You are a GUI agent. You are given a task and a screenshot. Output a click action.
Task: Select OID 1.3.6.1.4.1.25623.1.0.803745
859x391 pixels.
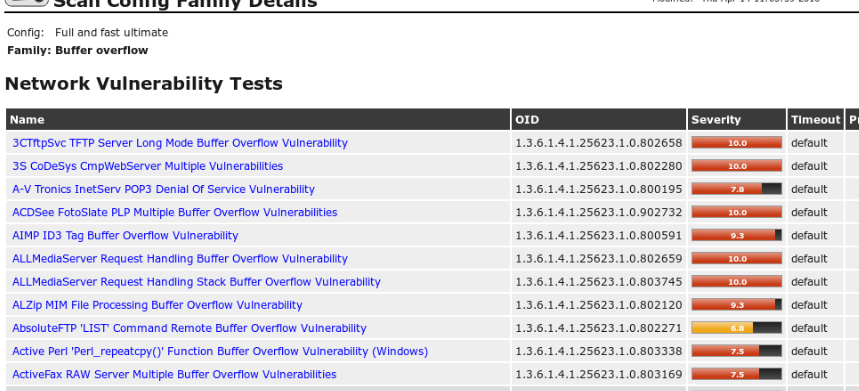point(599,281)
